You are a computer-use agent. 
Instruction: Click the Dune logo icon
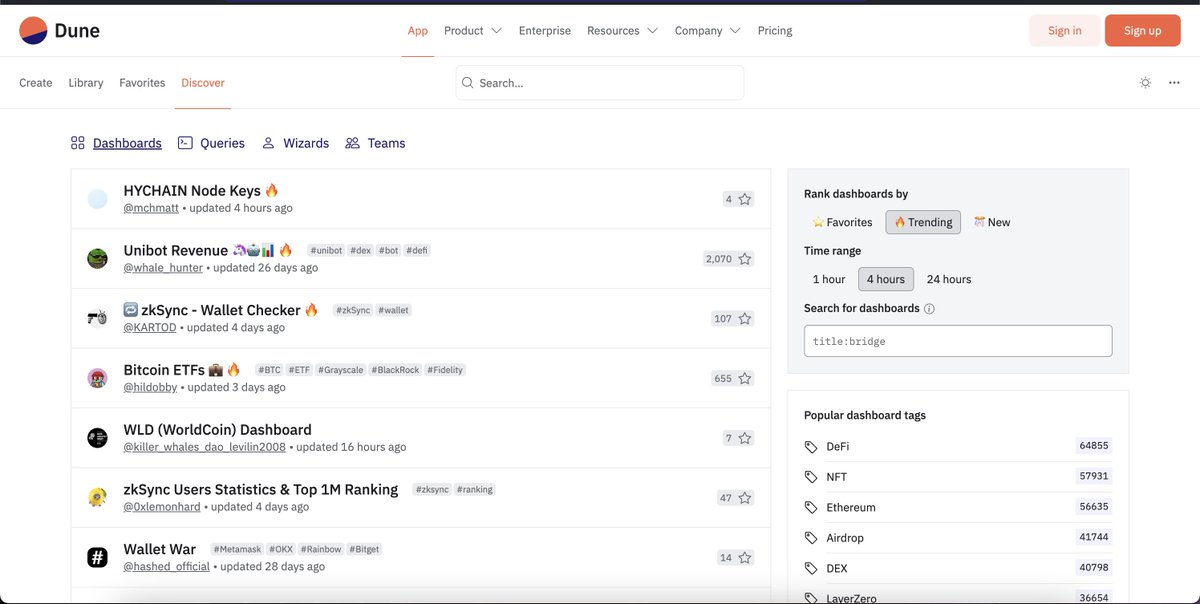[x=34, y=30]
